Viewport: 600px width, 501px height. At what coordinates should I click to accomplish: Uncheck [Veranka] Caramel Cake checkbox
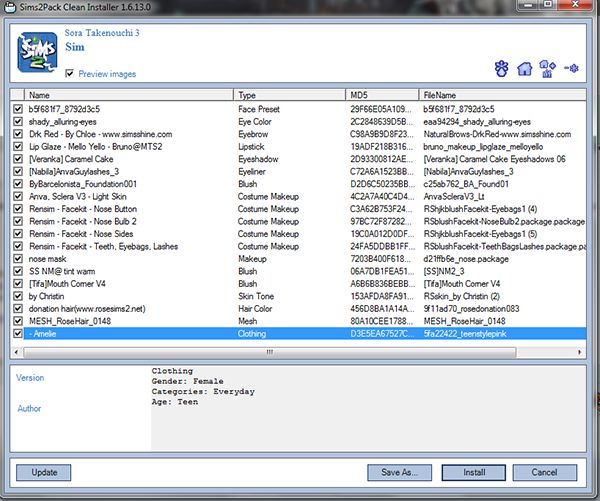[x=18, y=159]
